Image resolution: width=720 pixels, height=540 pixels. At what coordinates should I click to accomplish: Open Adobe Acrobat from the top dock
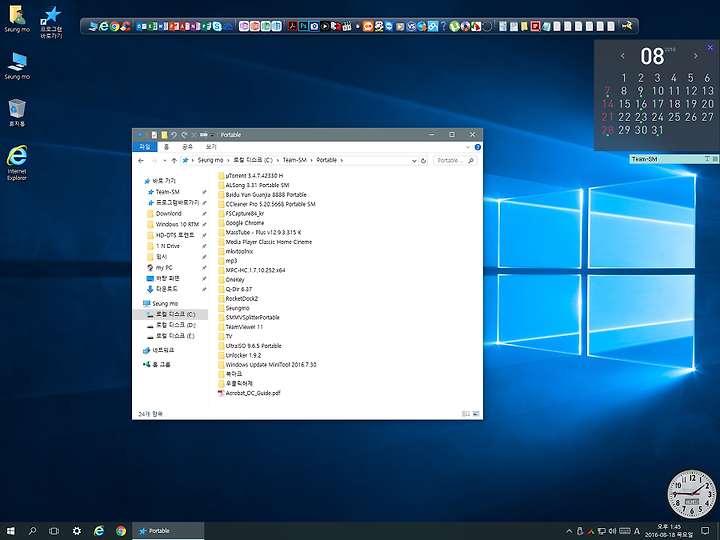point(292,26)
